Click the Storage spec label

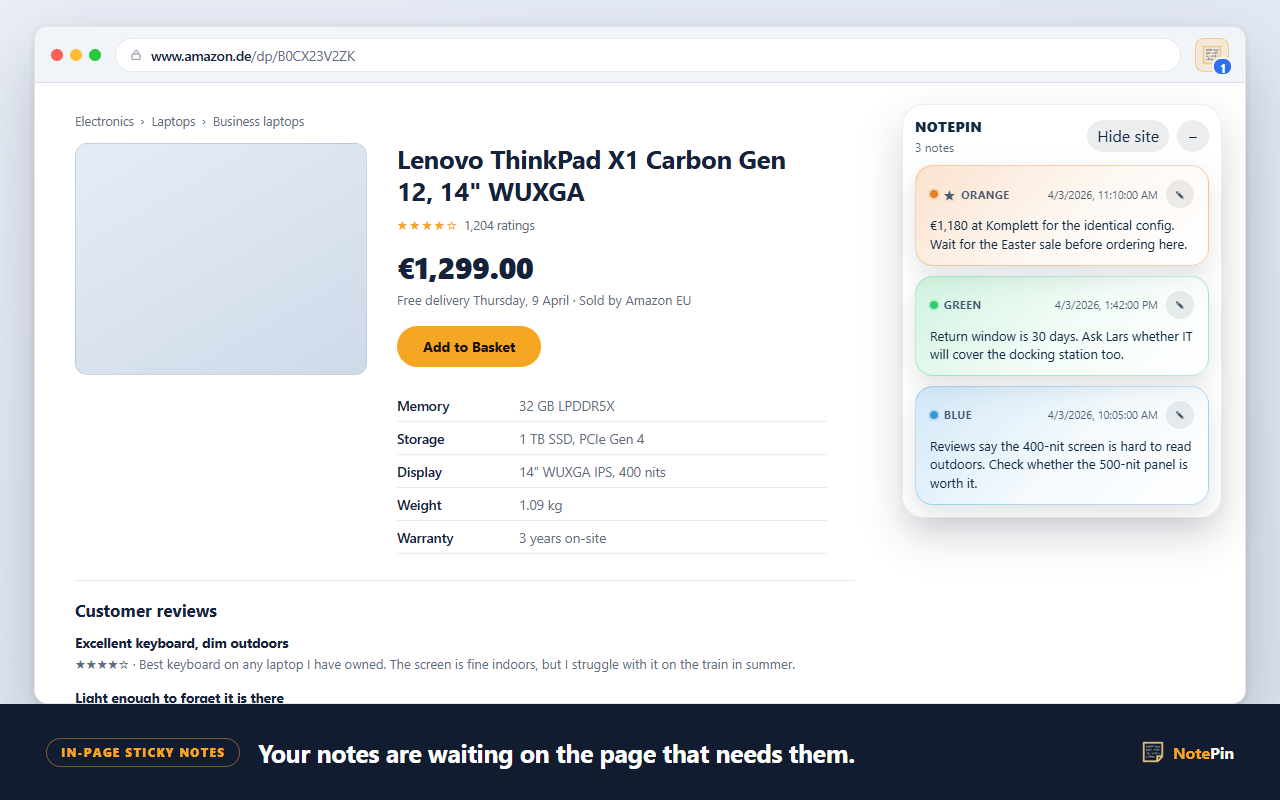[421, 439]
